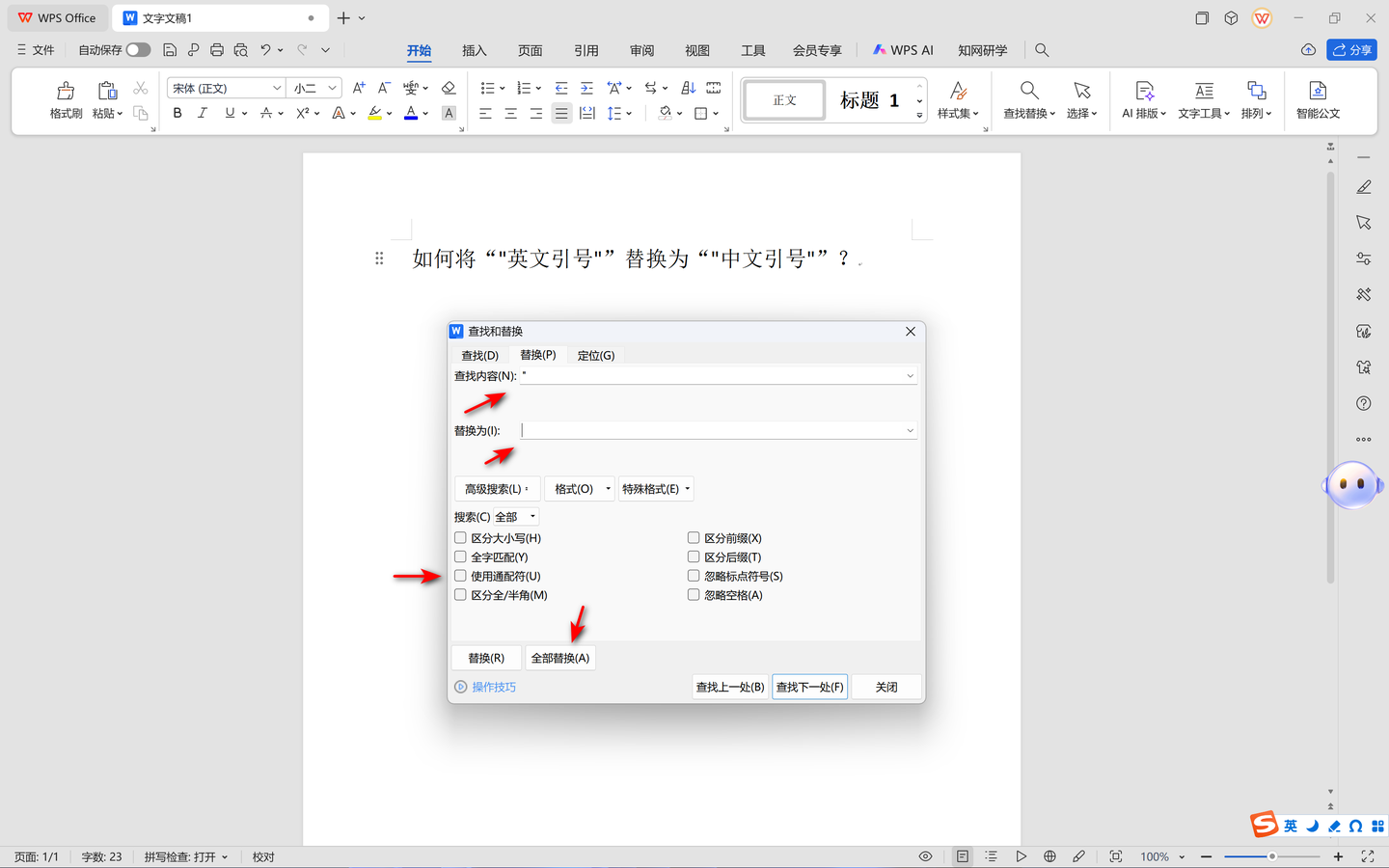Click the zoom slider in the status bar

click(1272, 856)
